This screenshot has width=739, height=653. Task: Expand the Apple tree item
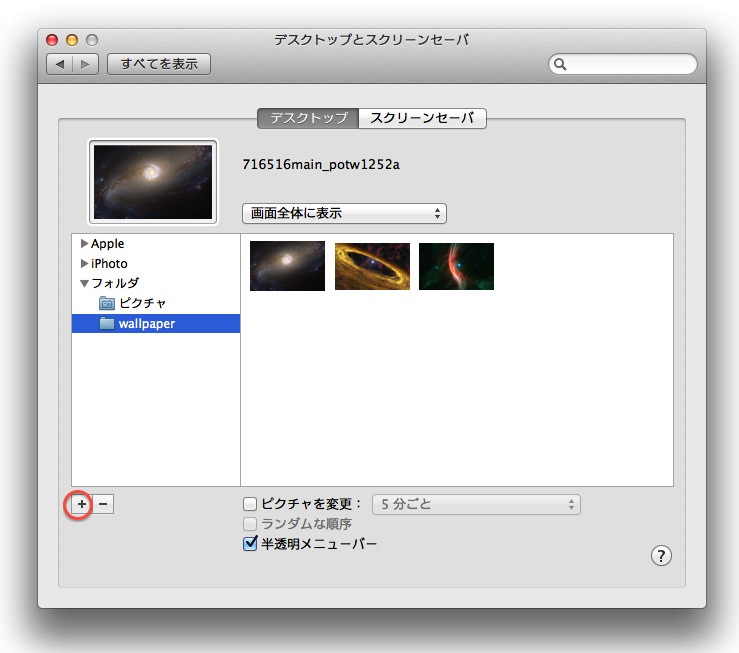(x=84, y=244)
